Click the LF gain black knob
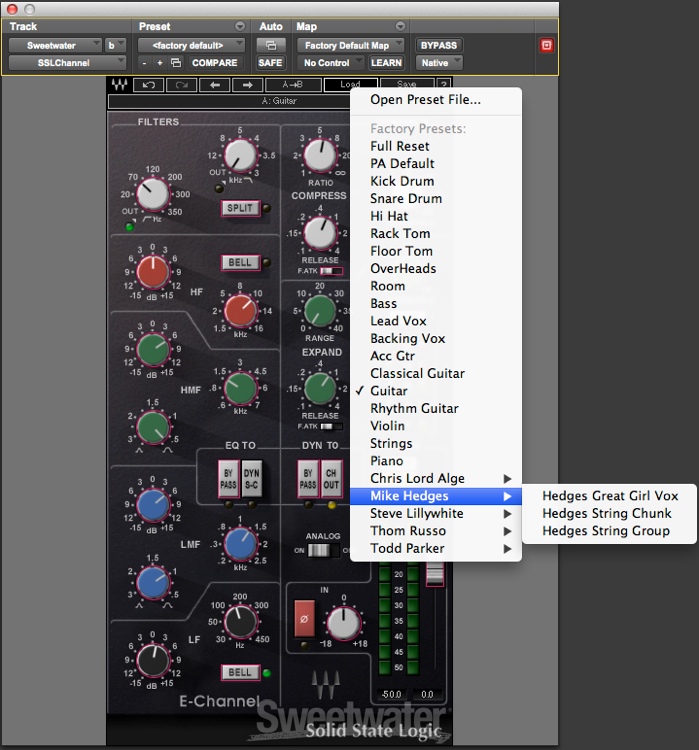The image size is (699, 750). 153,660
